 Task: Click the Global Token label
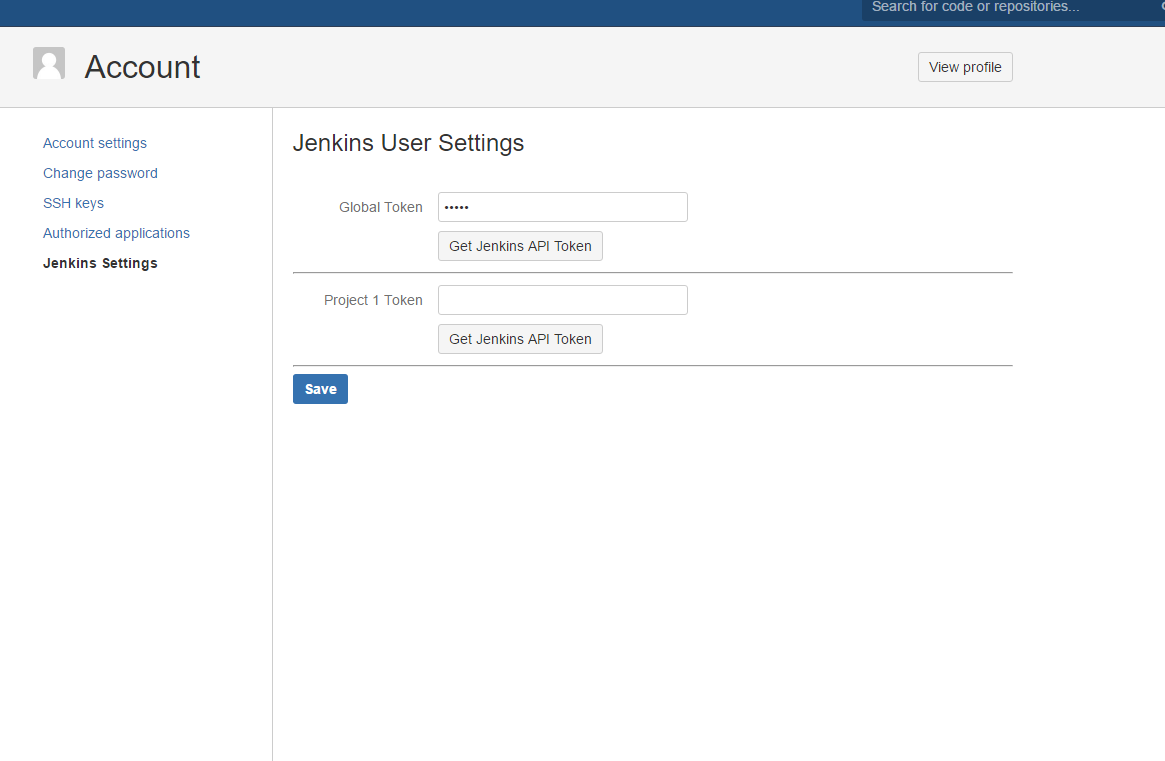pyautogui.click(x=380, y=207)
